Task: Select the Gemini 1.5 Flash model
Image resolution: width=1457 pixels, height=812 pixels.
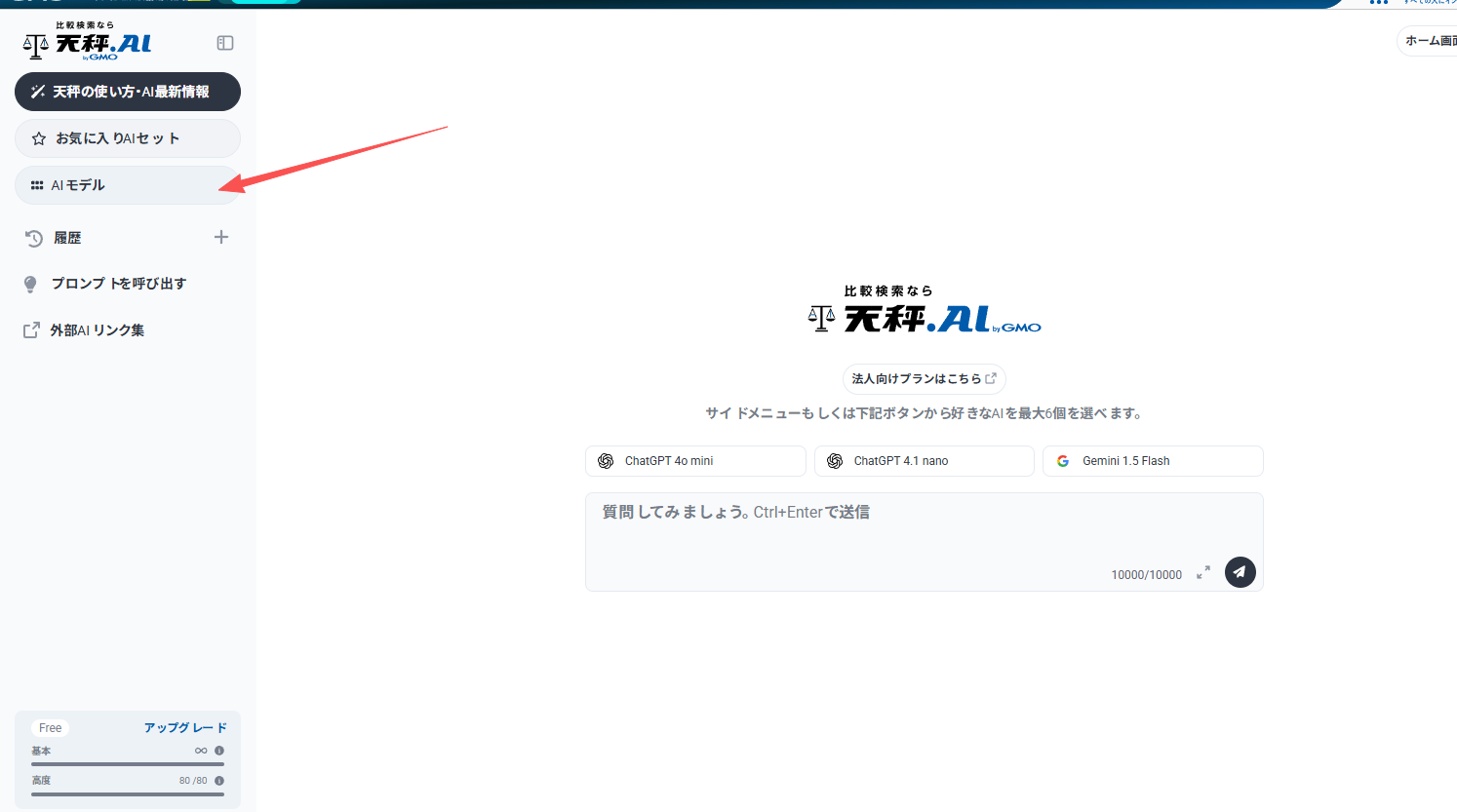Action: click(x=1152, y=461)
